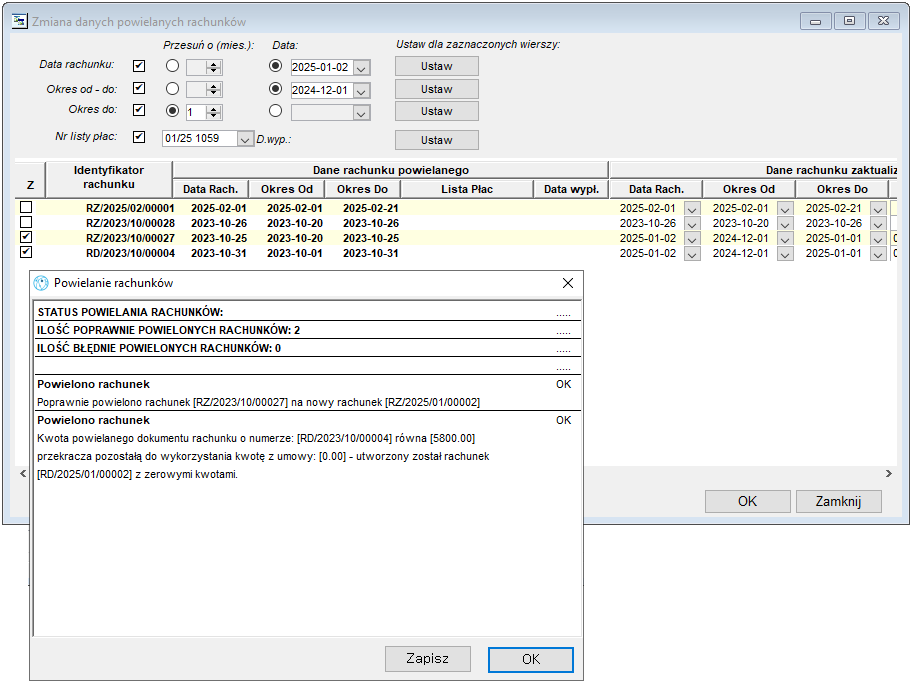The width and height of the screenshot is (912, 682).
Task: Click the Powielanie rachunków dialog globe icon
Action: pos(41,283)
